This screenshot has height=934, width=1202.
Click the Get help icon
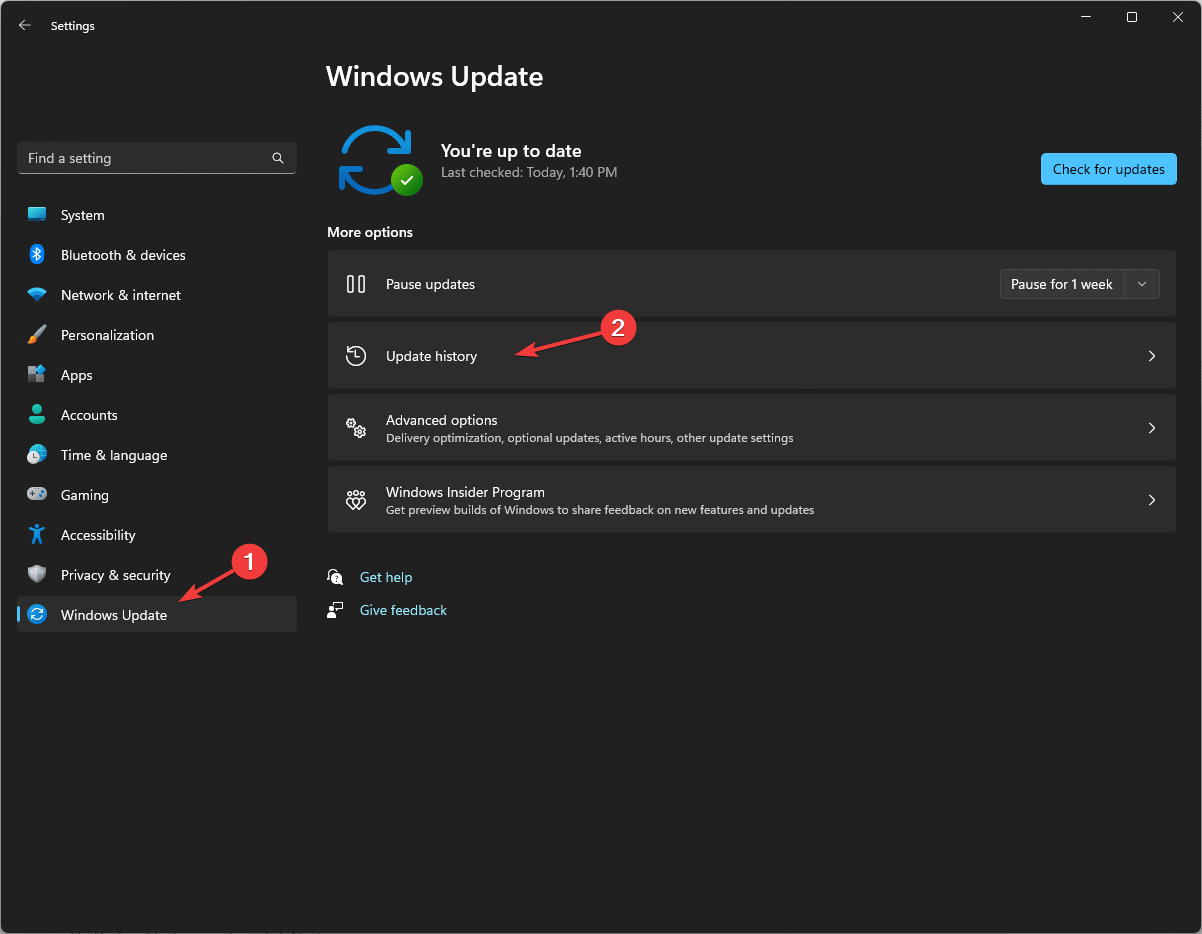pos(335,577)
